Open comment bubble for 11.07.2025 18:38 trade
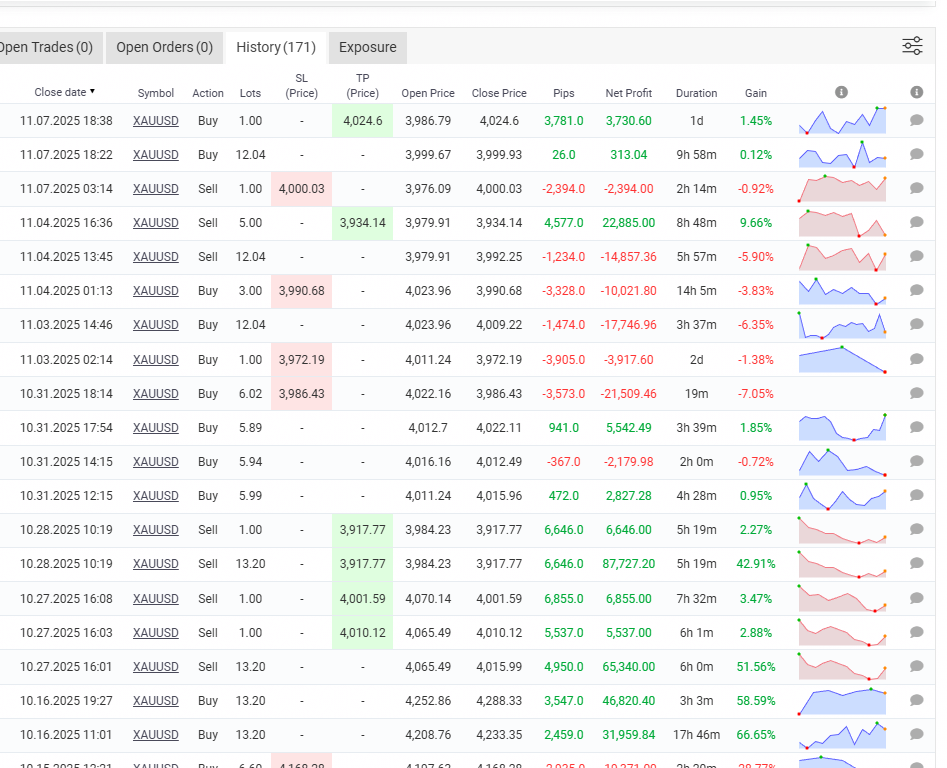The height and width of the screenshot is (768, 947). [x=916, y=121]
